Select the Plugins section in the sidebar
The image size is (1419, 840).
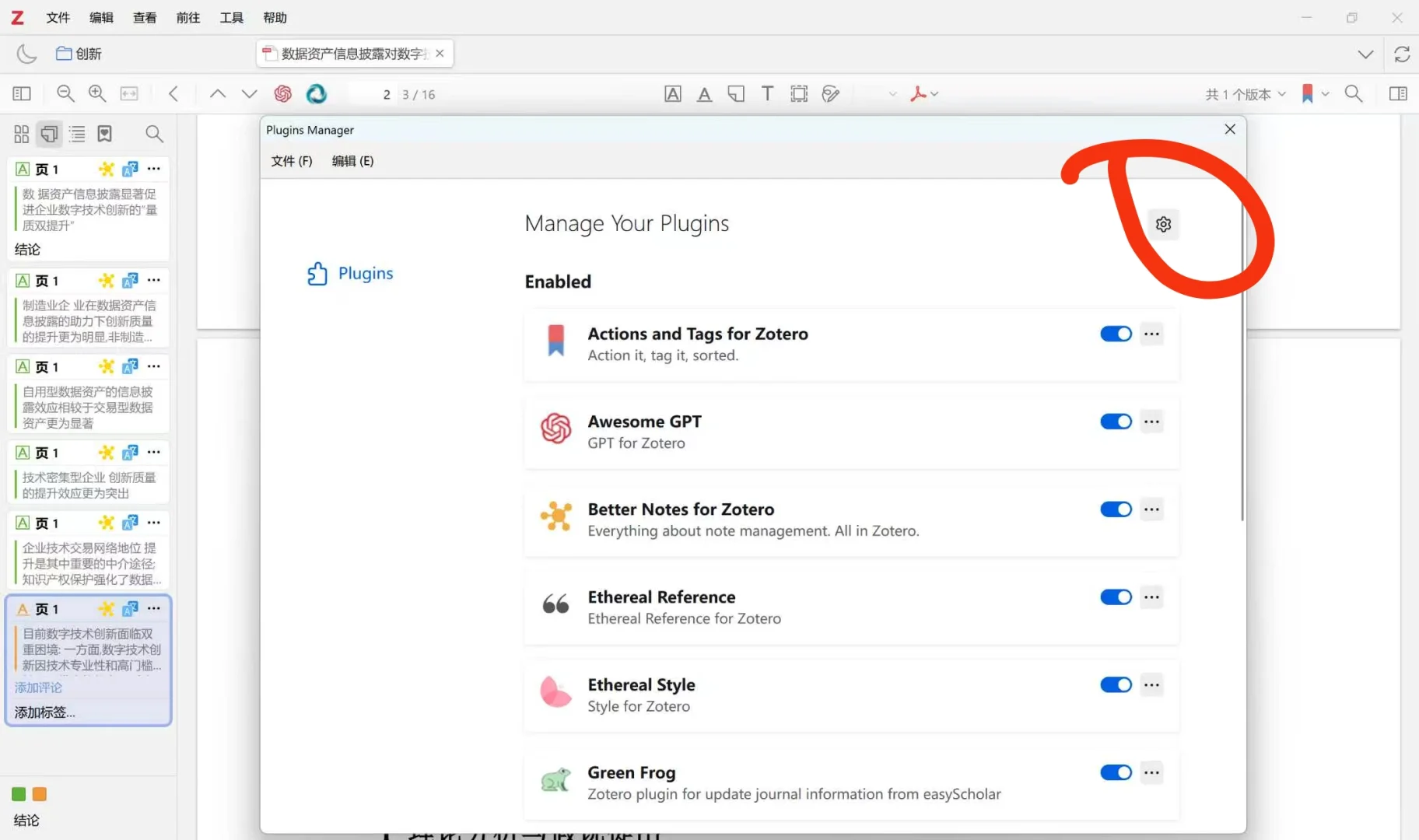coord(350,274)
